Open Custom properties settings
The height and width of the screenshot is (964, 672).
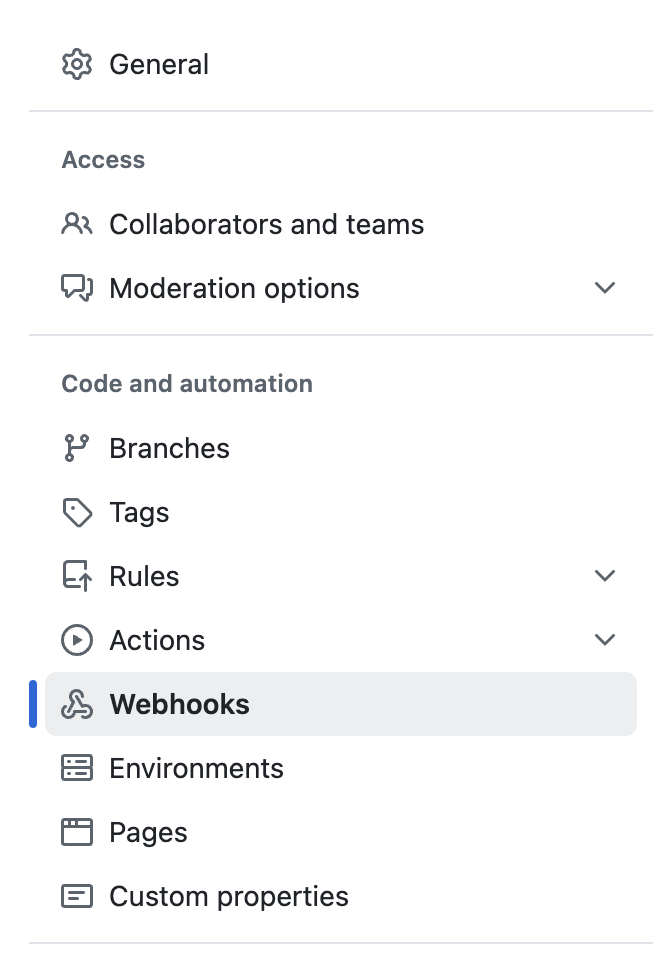point(229,896)
